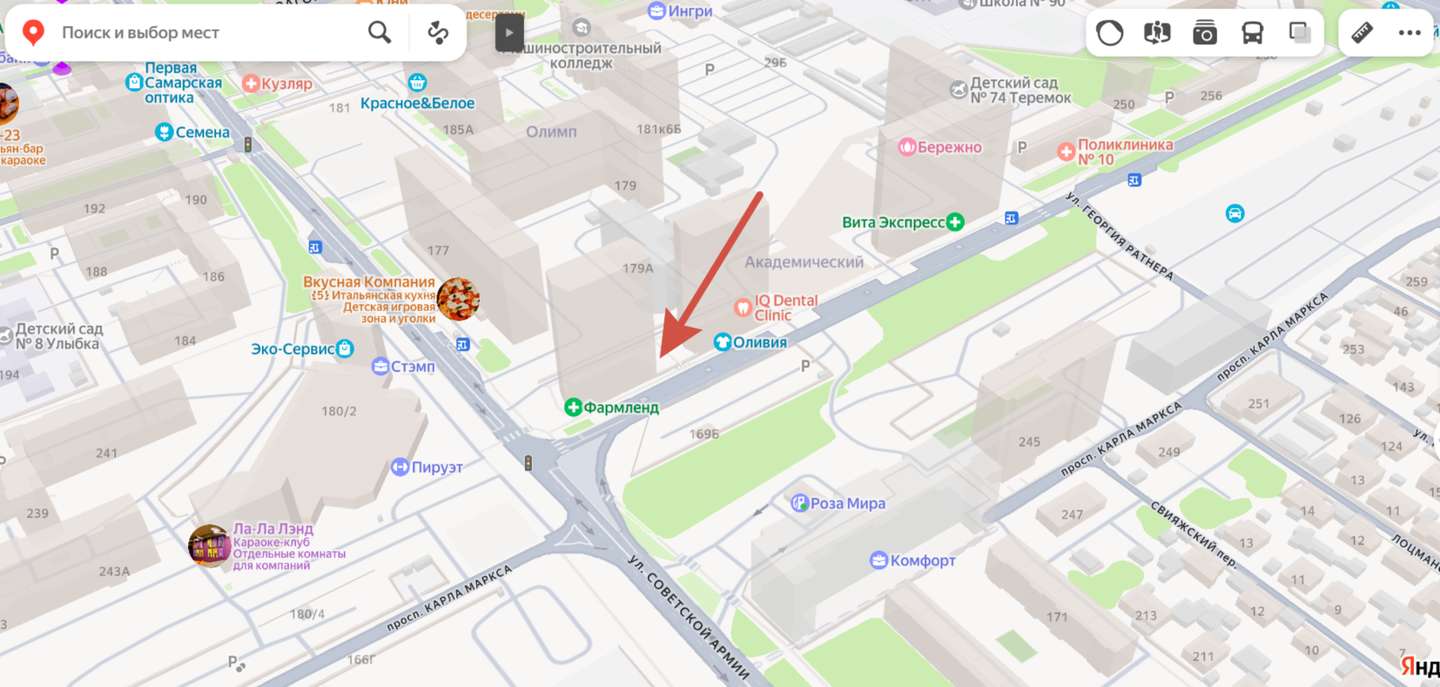Open Вкусная Компания pizza thumbnail
Image resolution: width=1440 pixels, height=687 pixels.
458,299
